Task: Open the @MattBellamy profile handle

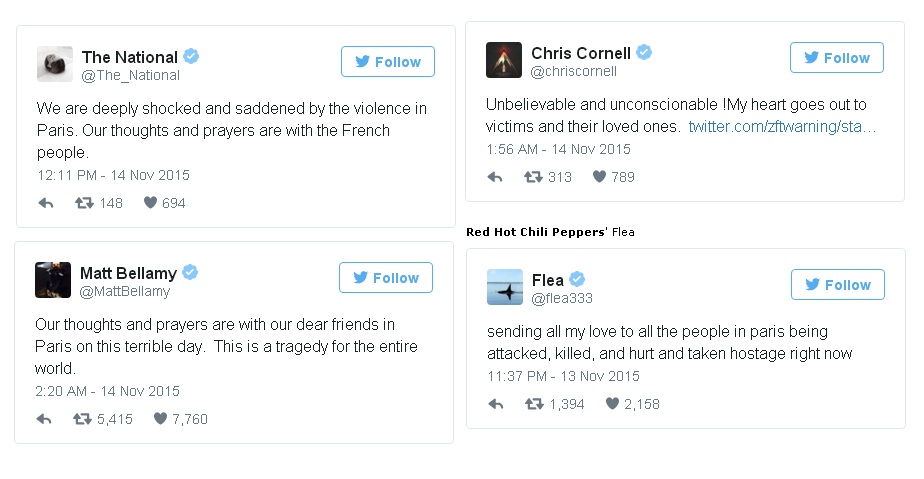Action: pyautogui.click(x=125, y=292)
